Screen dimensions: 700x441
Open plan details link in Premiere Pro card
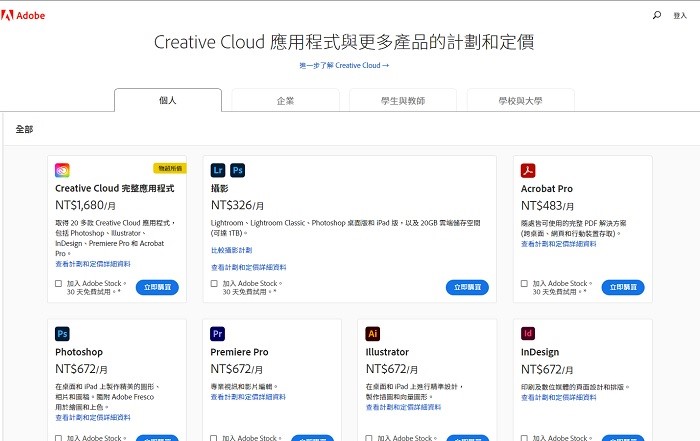(248, 397)
